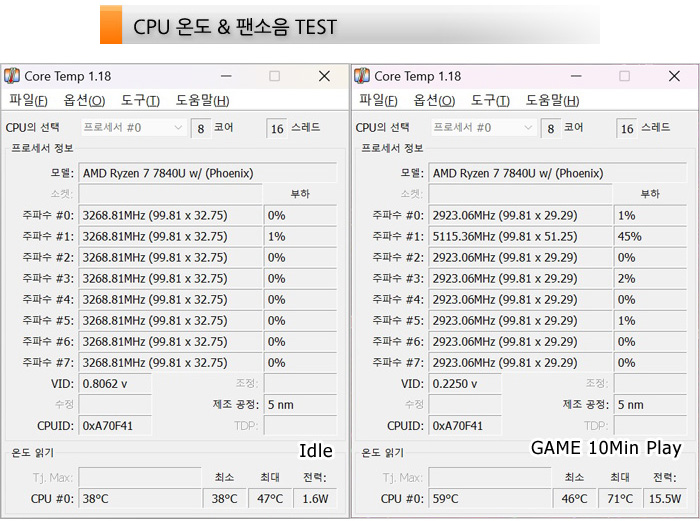Open 도움말(H) menu in the GAME 10Min Play window
The image size is (700, 521).
[x=552, y=100]
